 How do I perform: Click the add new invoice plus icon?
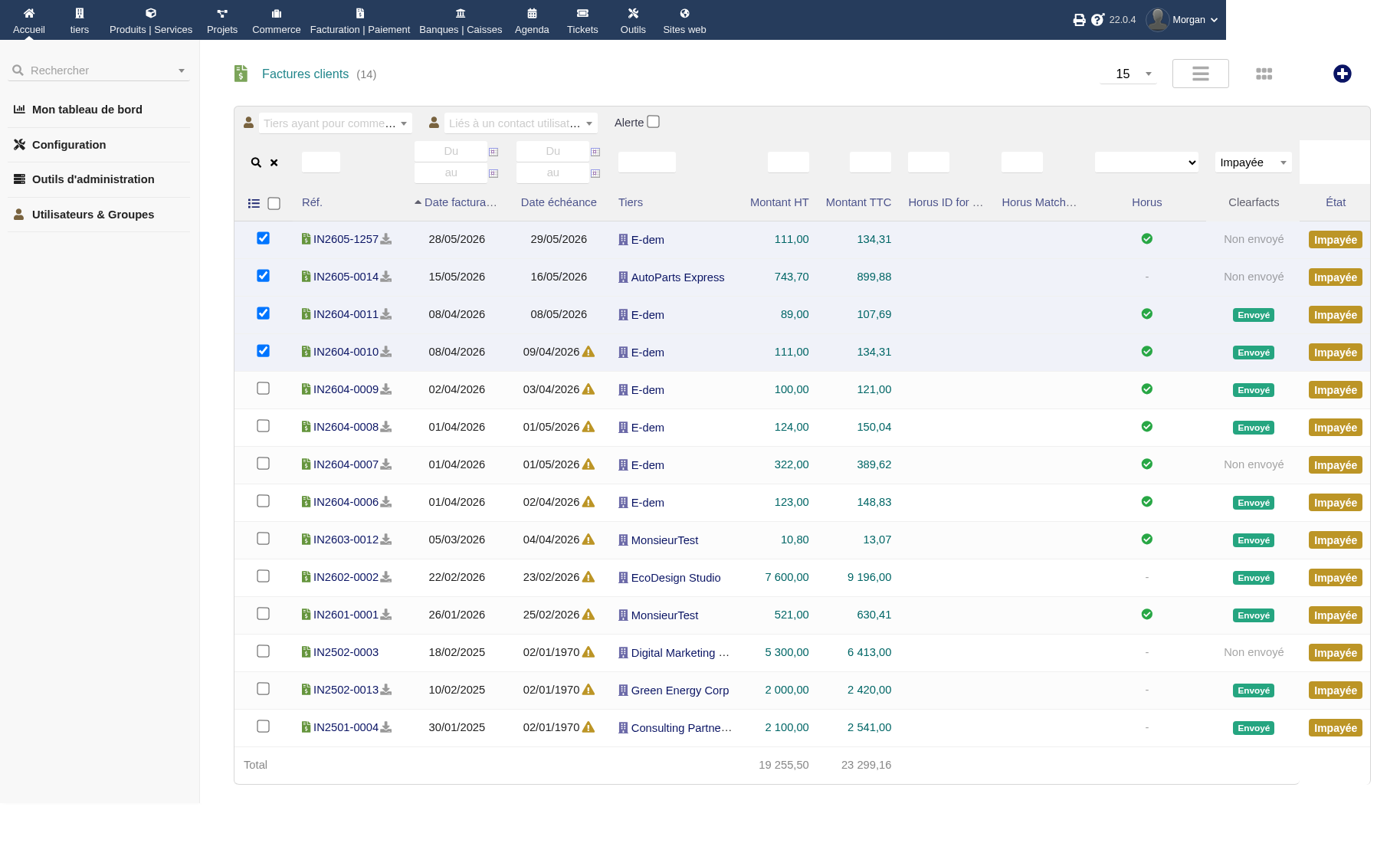coord(1342,74)
